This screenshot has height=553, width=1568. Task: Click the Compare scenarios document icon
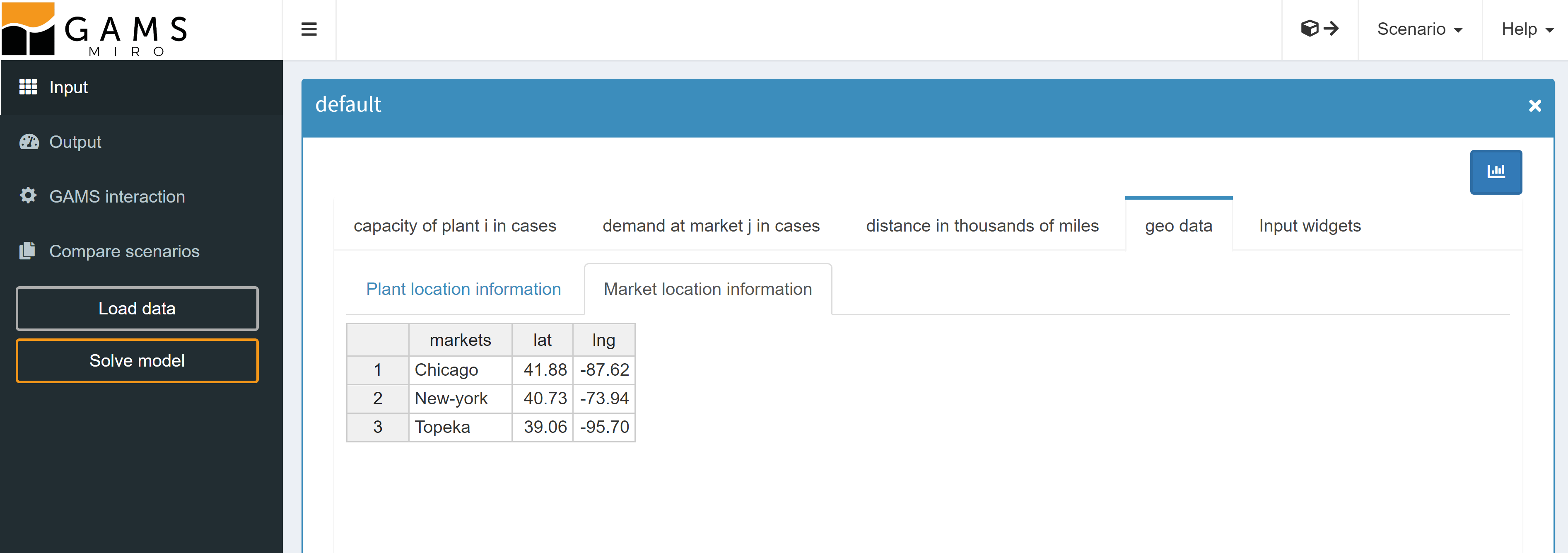pyautogui.click(x=27, y=251)
